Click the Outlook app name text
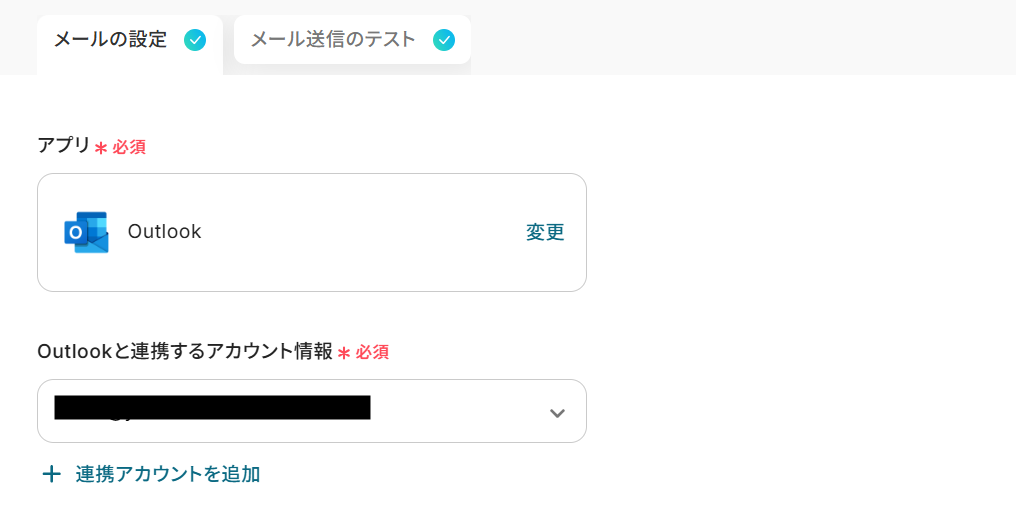 [165, 232]
